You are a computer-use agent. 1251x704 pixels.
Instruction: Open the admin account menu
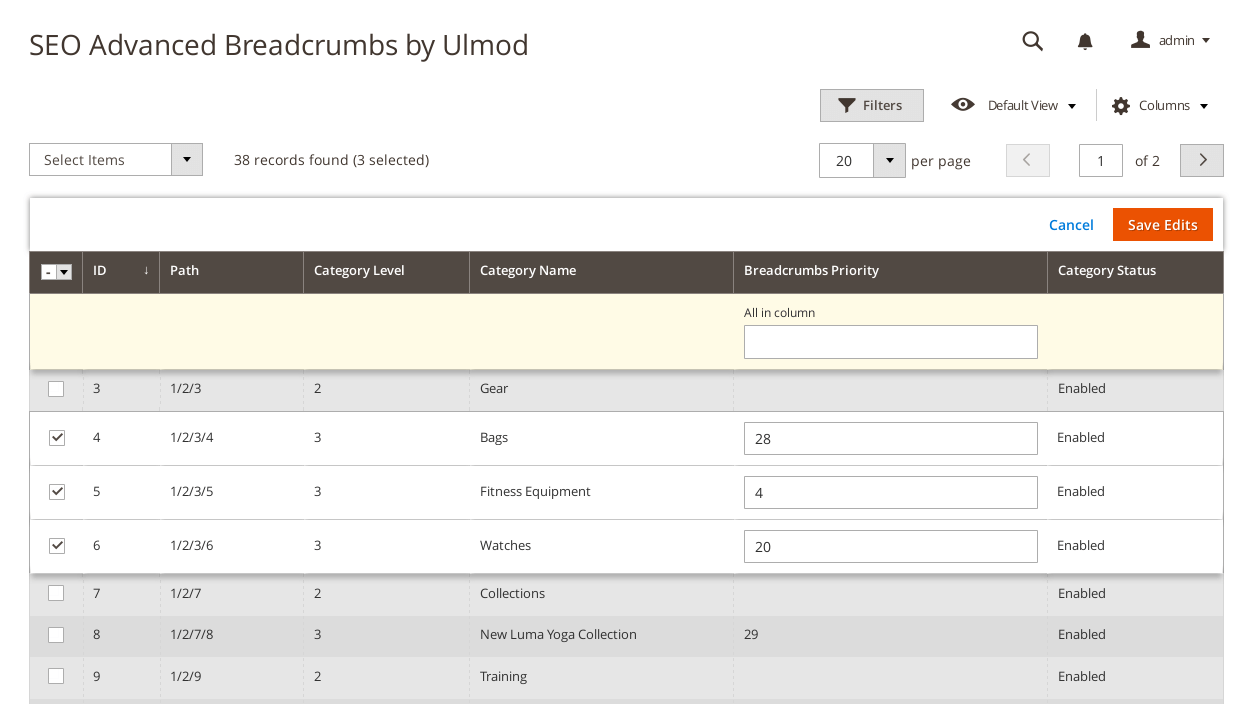coord(1170,40)
